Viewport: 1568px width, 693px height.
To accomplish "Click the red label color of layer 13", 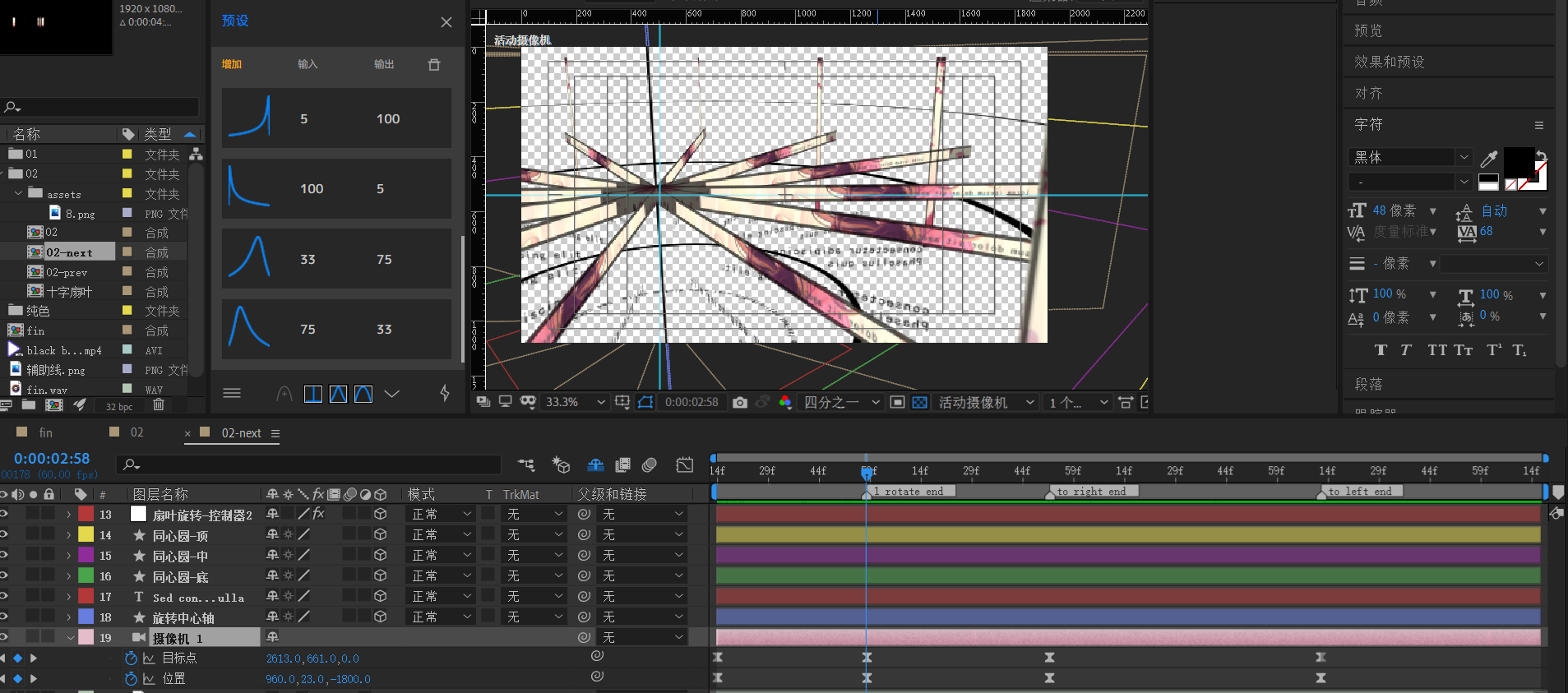I will coord(86,514).
